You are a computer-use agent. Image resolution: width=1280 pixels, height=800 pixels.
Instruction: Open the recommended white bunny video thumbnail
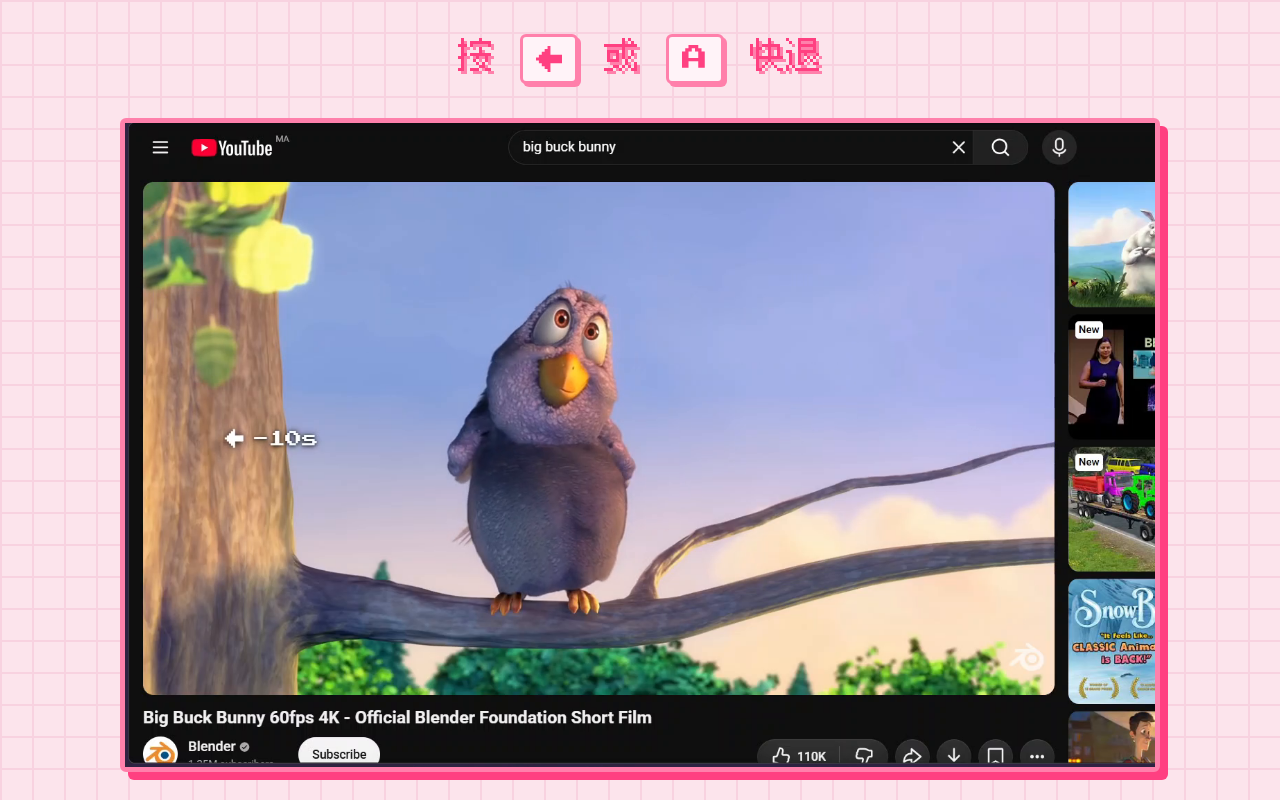point(1111,244)
